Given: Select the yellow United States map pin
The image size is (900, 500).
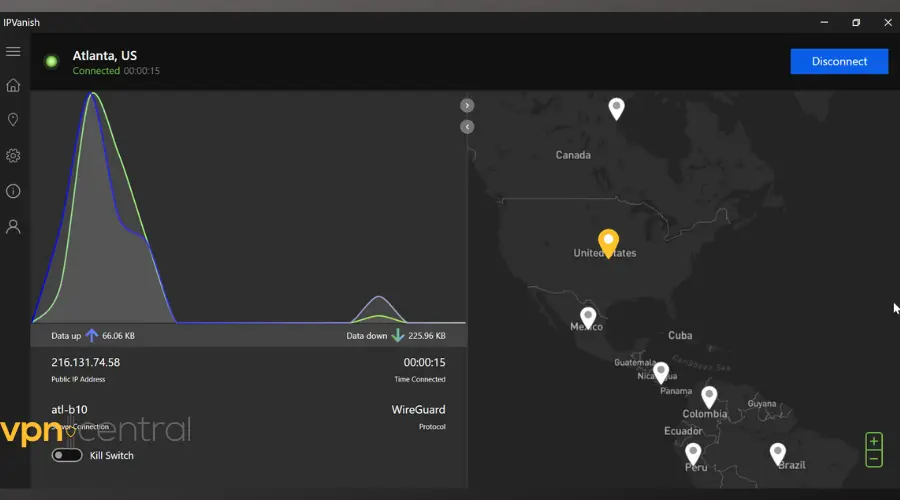Looking at the screenshot, I should point(608,243).
